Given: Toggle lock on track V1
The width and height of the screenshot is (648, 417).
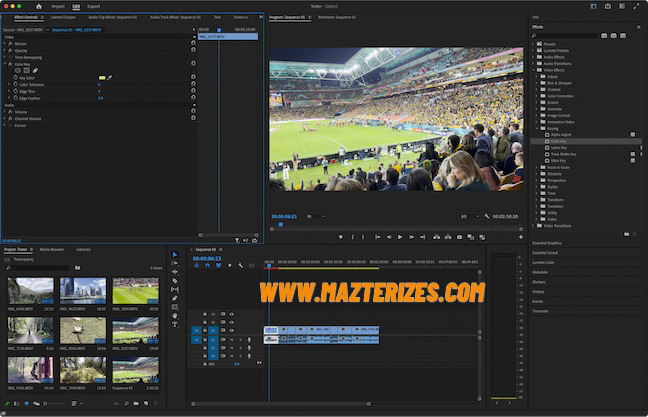Looking at the screenshot, I should pos(205,331).
